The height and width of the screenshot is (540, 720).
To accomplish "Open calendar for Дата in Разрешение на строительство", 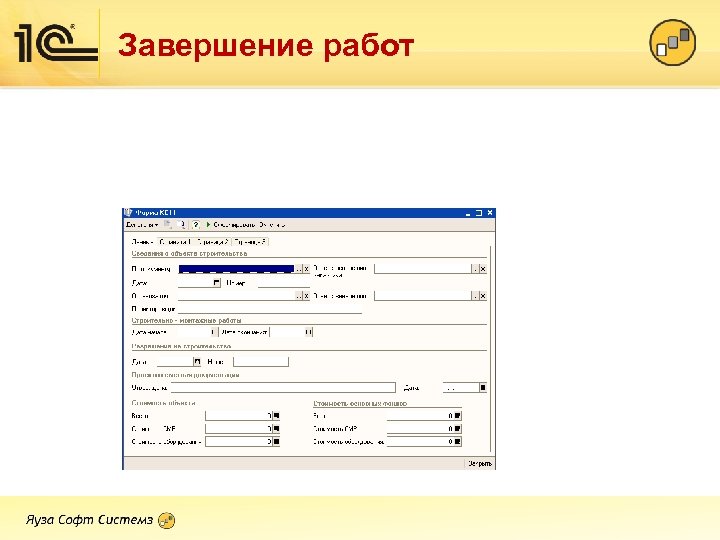I will coord(197,362).
